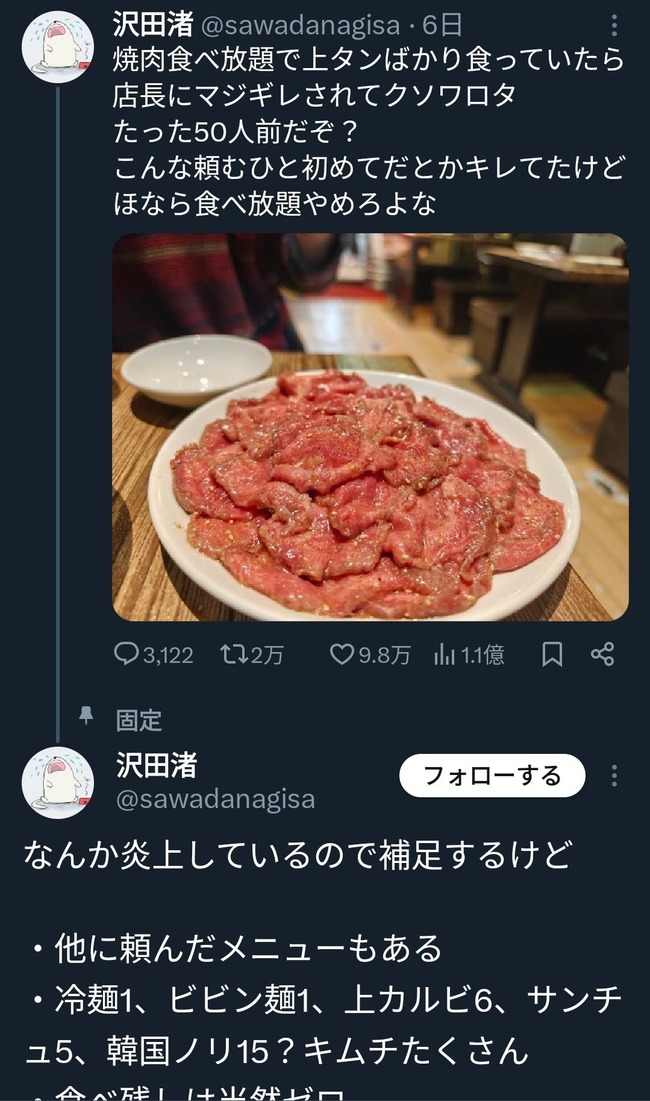Tap the share icon under the meat photo
This screenshot has width=650, height=1101.
602,654
